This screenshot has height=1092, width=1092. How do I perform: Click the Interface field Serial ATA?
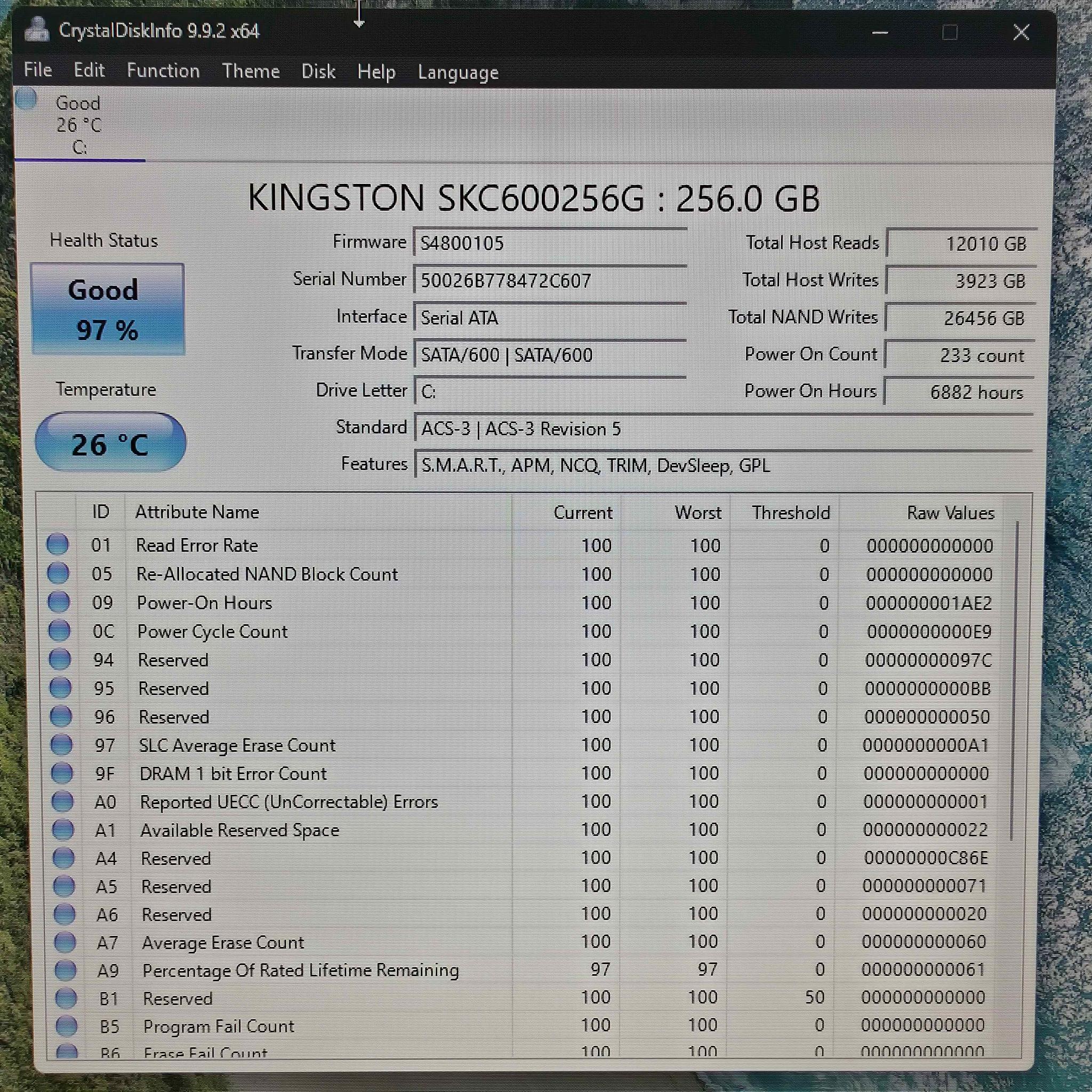click(550, 318)
